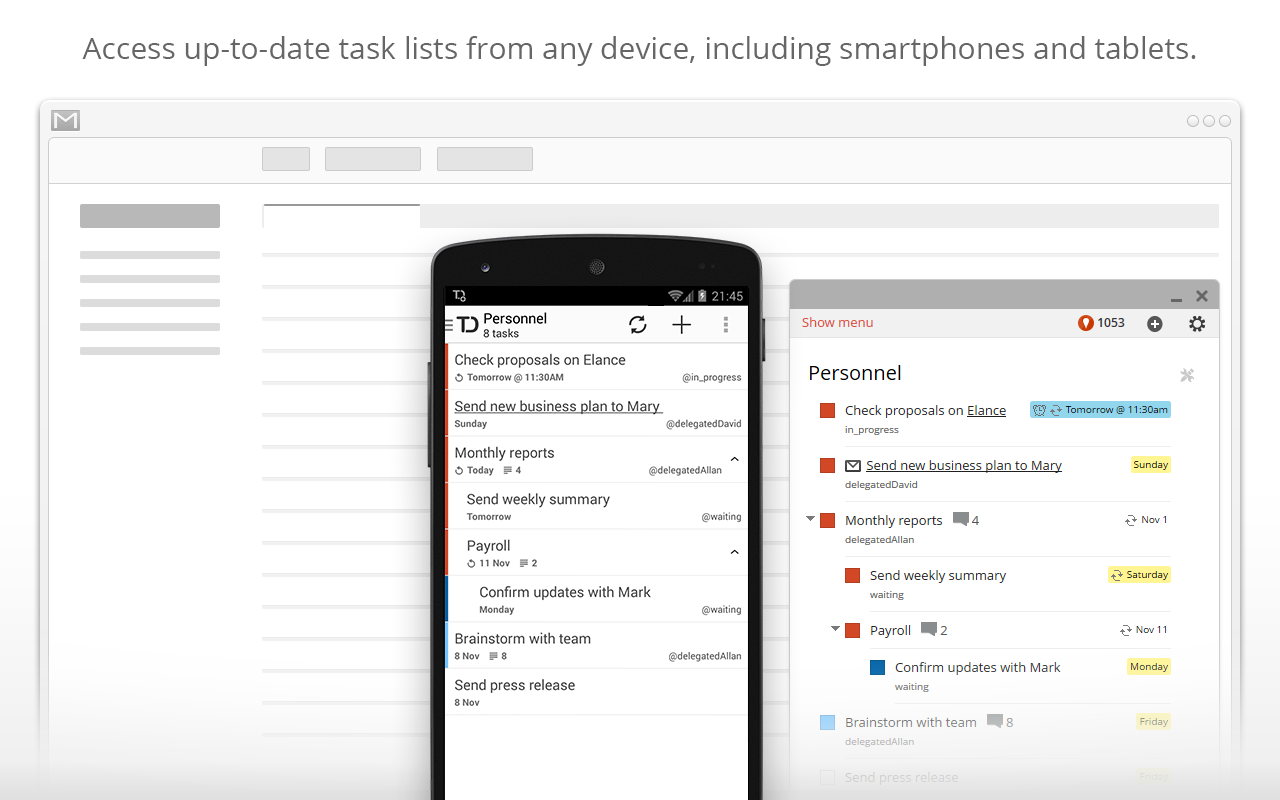The height and width of the screenshot is (800, 1280).
Task: Open comments icon next to Brainstorm with team in desktop panel
Action: pos(995,721)
